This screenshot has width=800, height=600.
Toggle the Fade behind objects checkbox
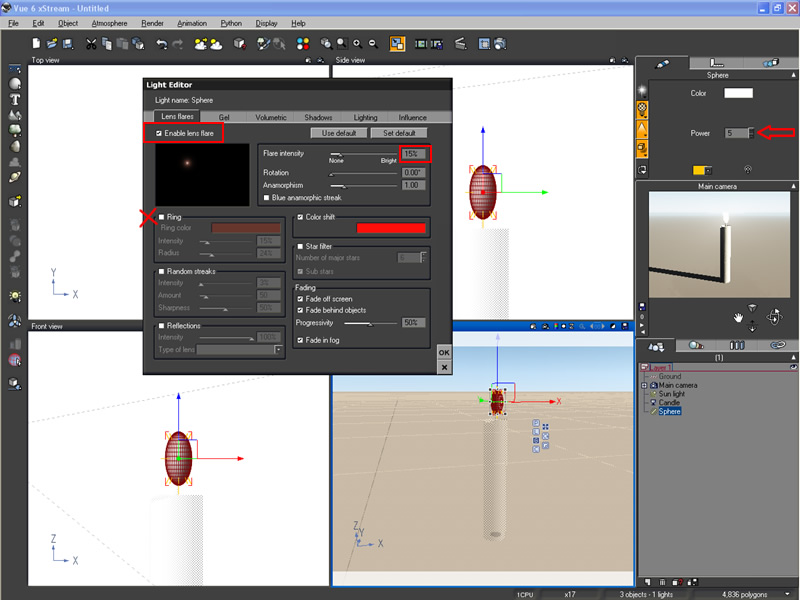click(x=300, y=310)
